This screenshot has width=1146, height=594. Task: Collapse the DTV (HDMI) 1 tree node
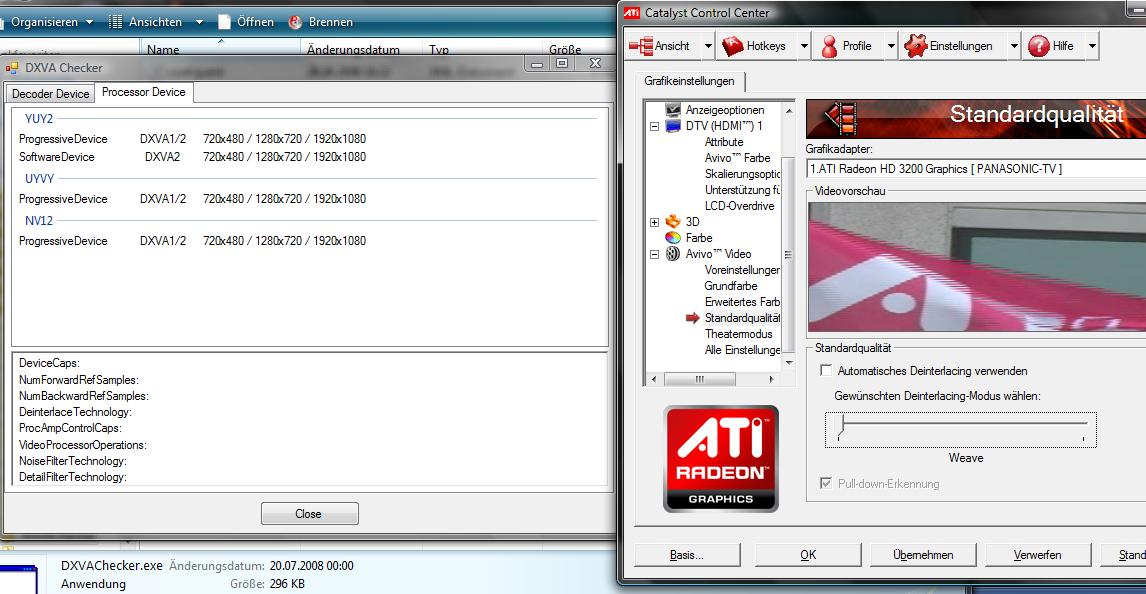point(655,127)
